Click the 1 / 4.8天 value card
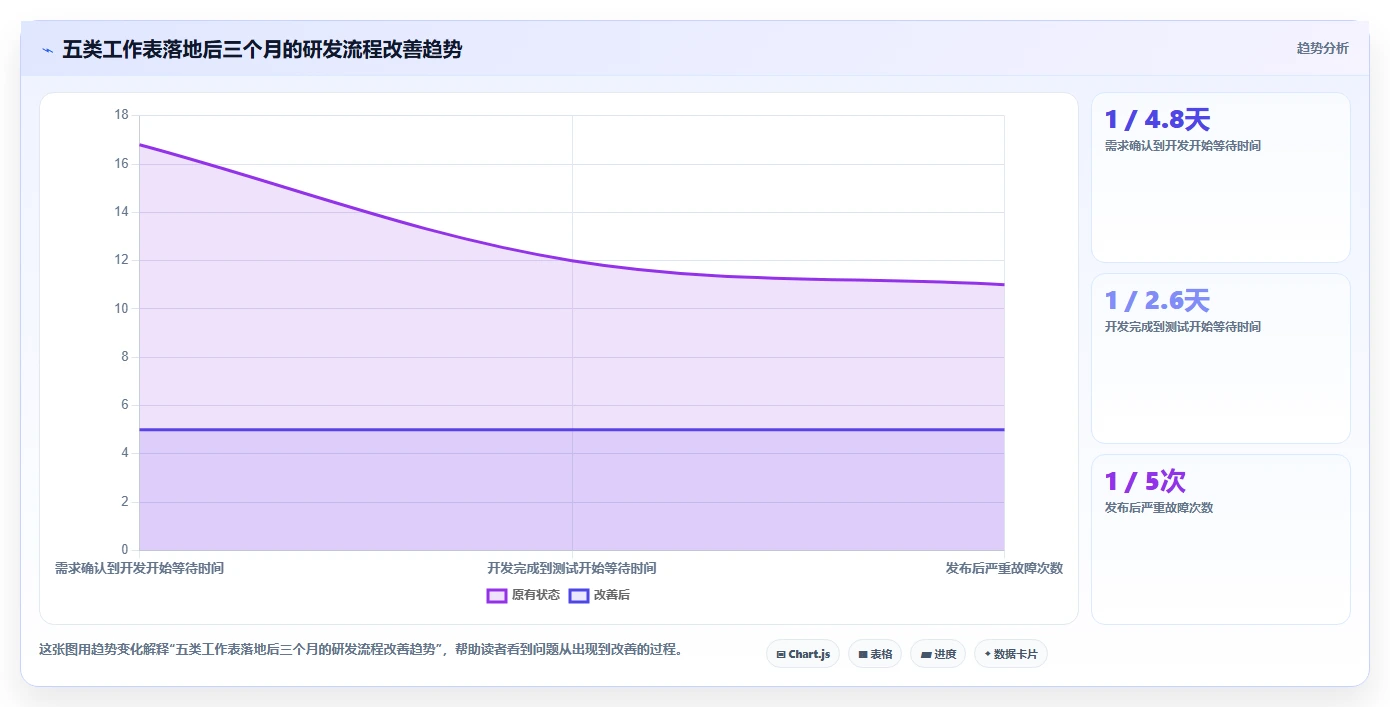The height and width of the screenshot is (707, 1390). click(1221, 177)
